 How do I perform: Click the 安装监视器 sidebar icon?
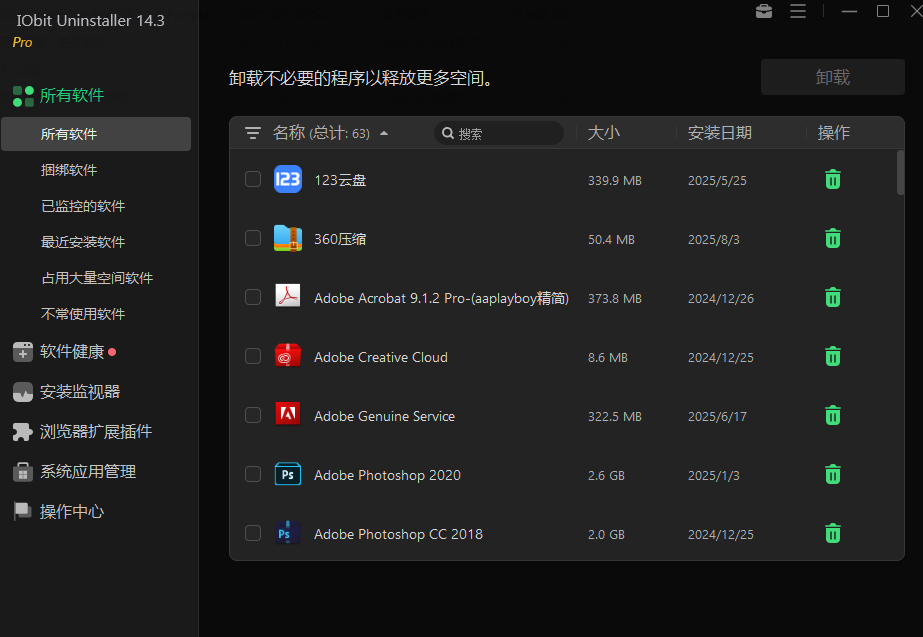tap(22, 392)
